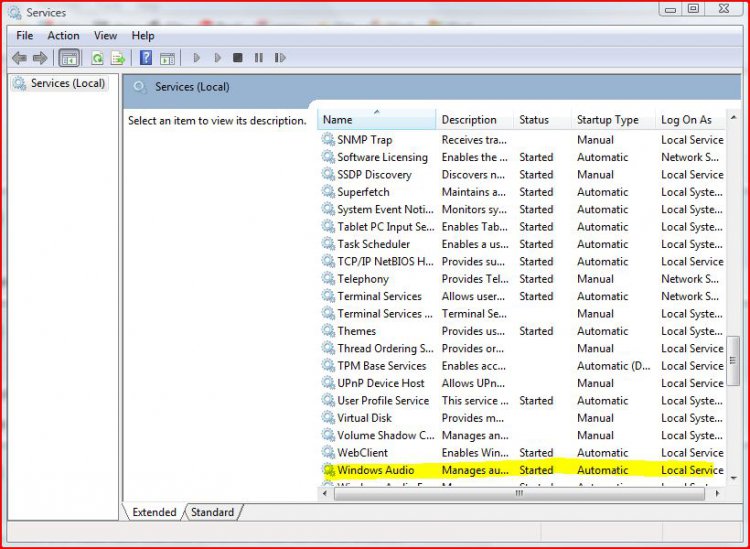750x549 pixels.
Task: Select the Terminal Services service with Started status
Action: click(379, 296)
